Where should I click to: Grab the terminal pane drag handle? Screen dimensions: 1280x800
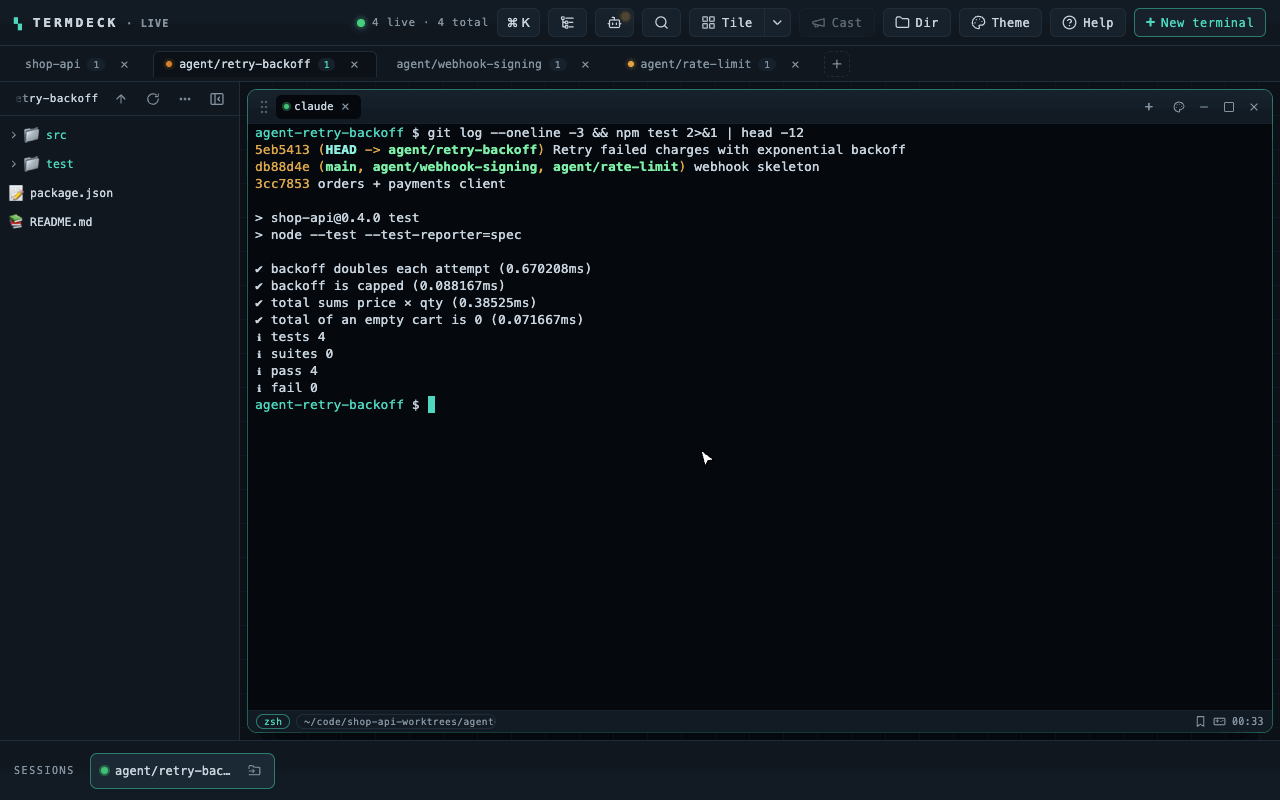264,107
